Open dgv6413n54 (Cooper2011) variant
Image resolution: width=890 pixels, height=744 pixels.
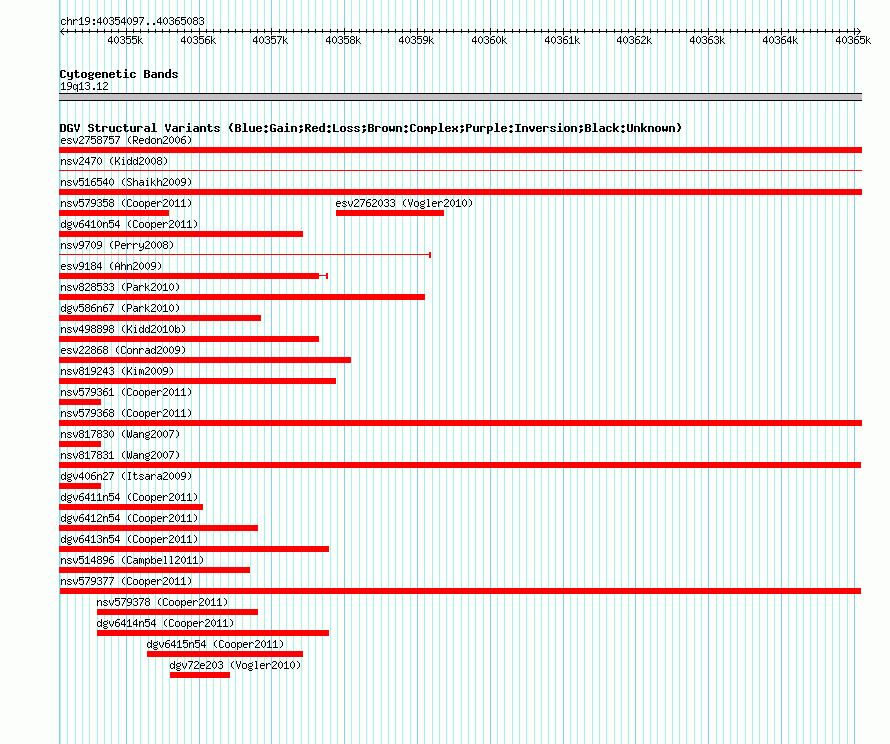coord(129,539)
